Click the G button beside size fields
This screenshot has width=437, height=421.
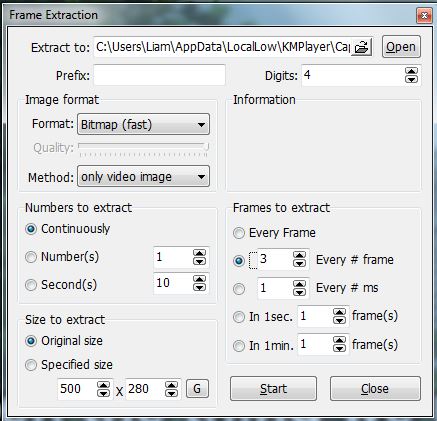pyautogui.click(x=197, y=389)
